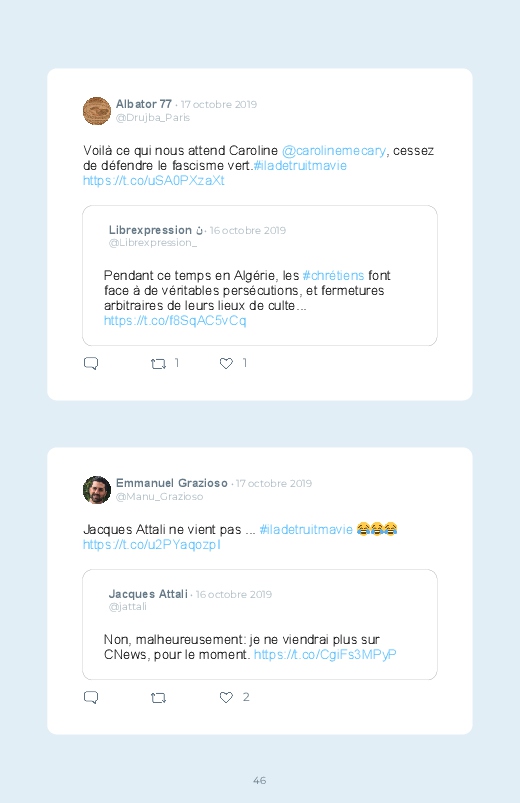Viewport: 520px width, 803px height.
Task: Open the @Manu_Grazioso handle
Action: coord(159,497)
